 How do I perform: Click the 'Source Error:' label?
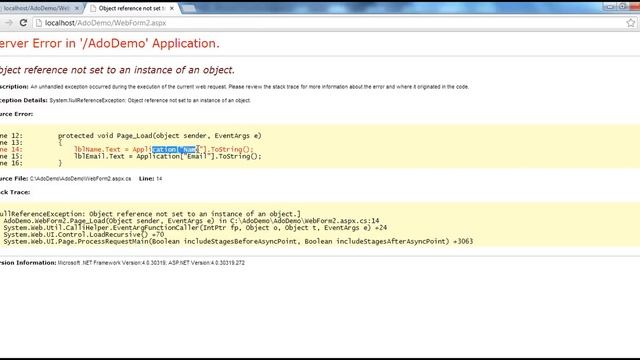click(17, 114)
